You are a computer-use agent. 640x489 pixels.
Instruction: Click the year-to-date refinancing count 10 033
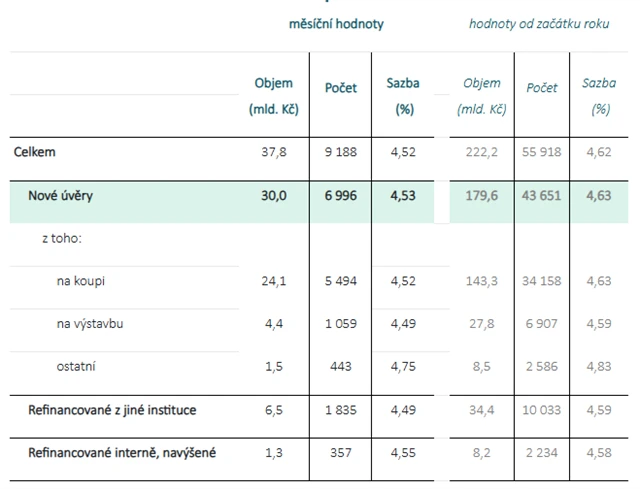(x=542, y=410)
